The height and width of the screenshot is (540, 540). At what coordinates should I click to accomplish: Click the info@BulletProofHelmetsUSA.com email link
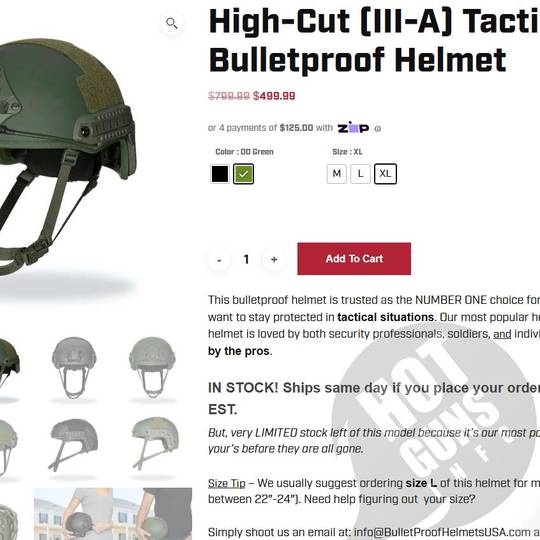click(x=442, y=532)
